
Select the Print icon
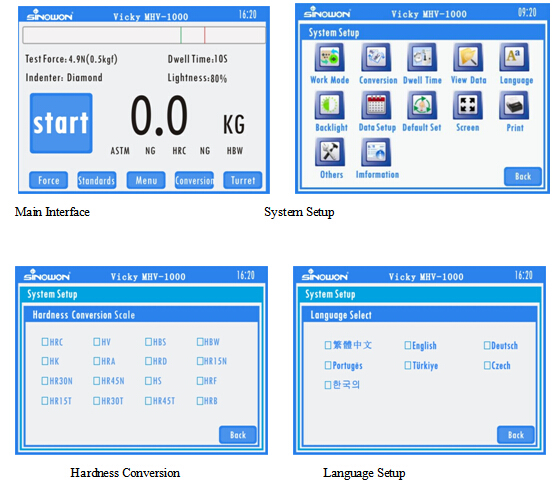[x=514, y=105]
